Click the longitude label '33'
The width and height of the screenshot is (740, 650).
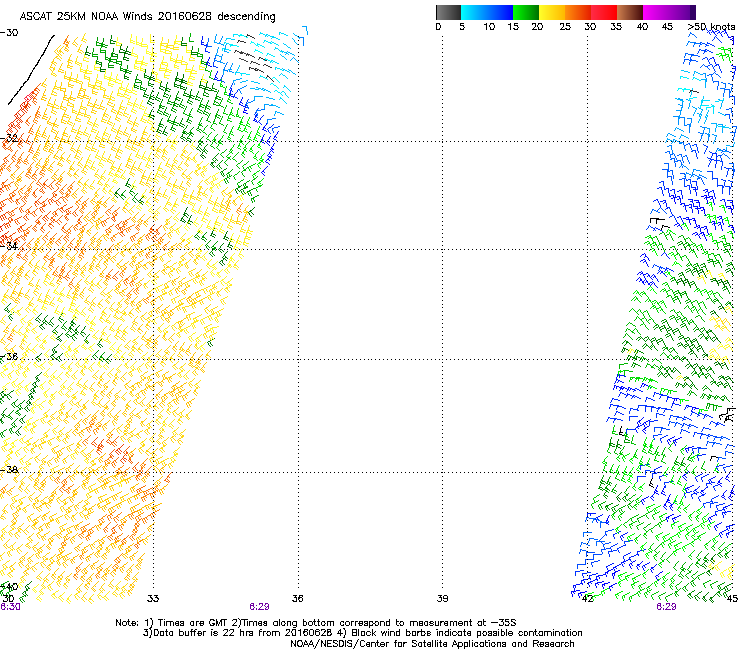153,599
